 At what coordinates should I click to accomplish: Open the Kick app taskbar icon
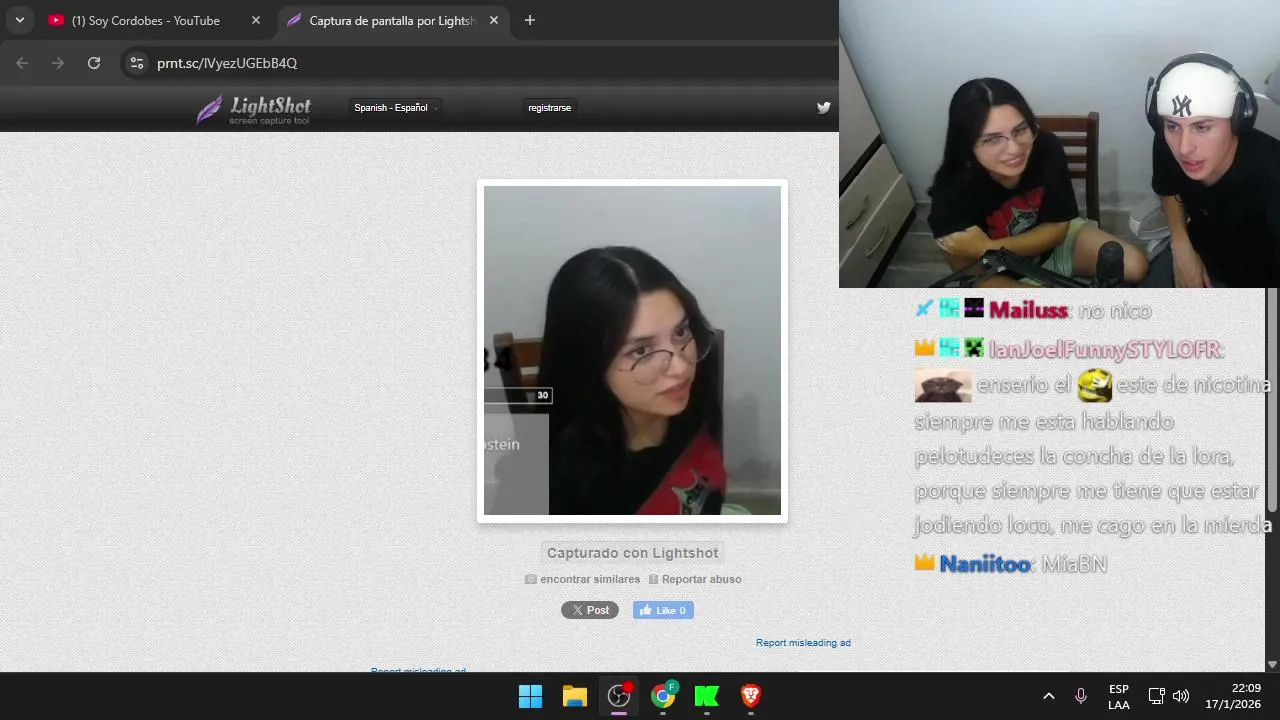point(707,696)
